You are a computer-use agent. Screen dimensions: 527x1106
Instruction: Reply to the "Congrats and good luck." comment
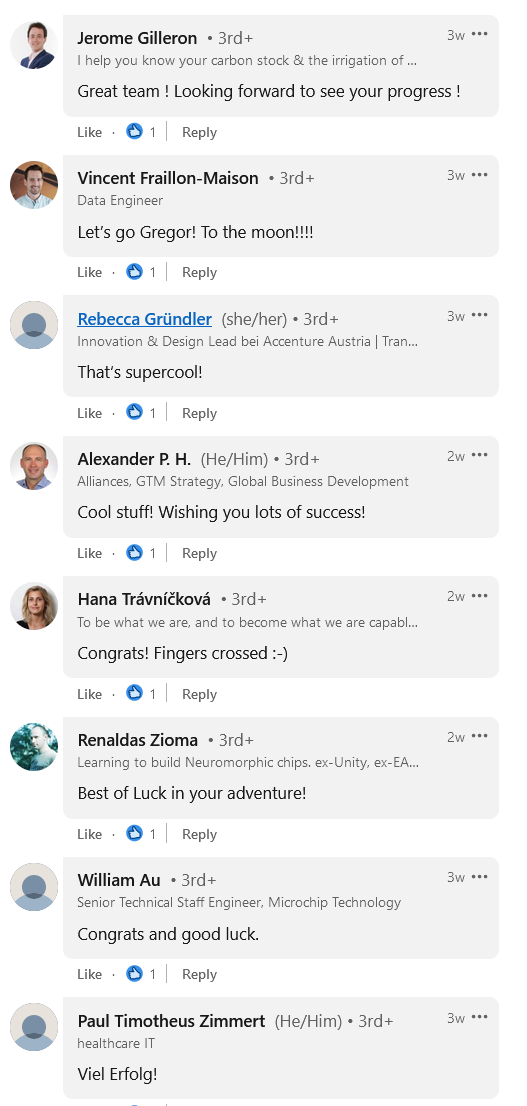199,974
